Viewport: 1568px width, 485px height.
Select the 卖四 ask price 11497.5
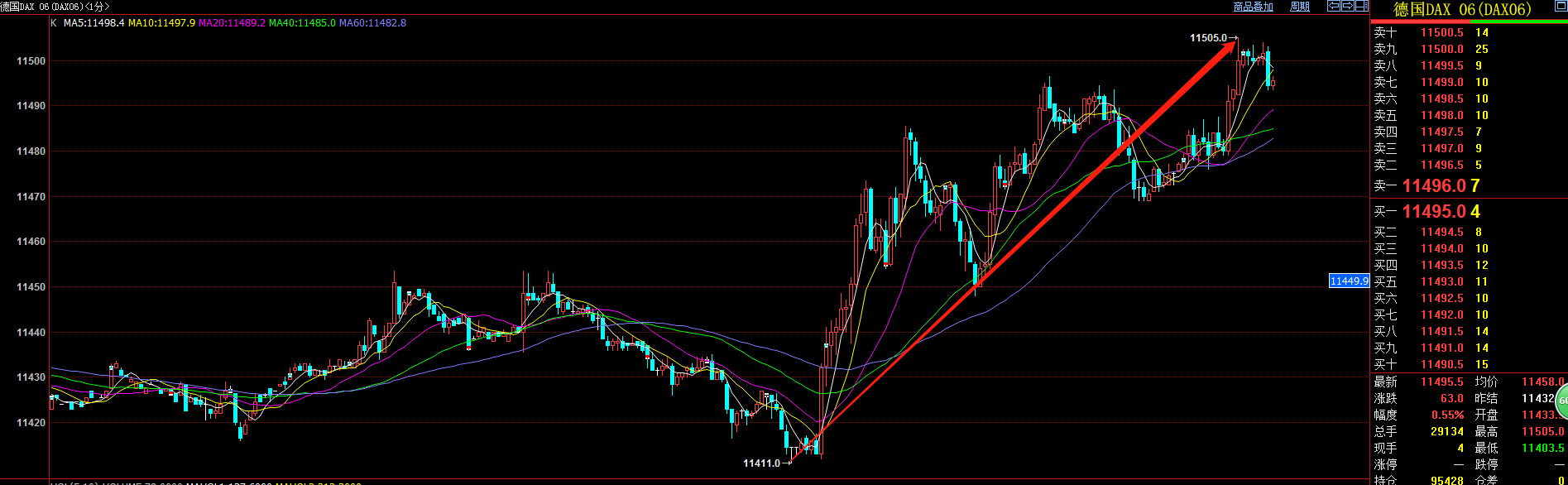coord(1442,132)
